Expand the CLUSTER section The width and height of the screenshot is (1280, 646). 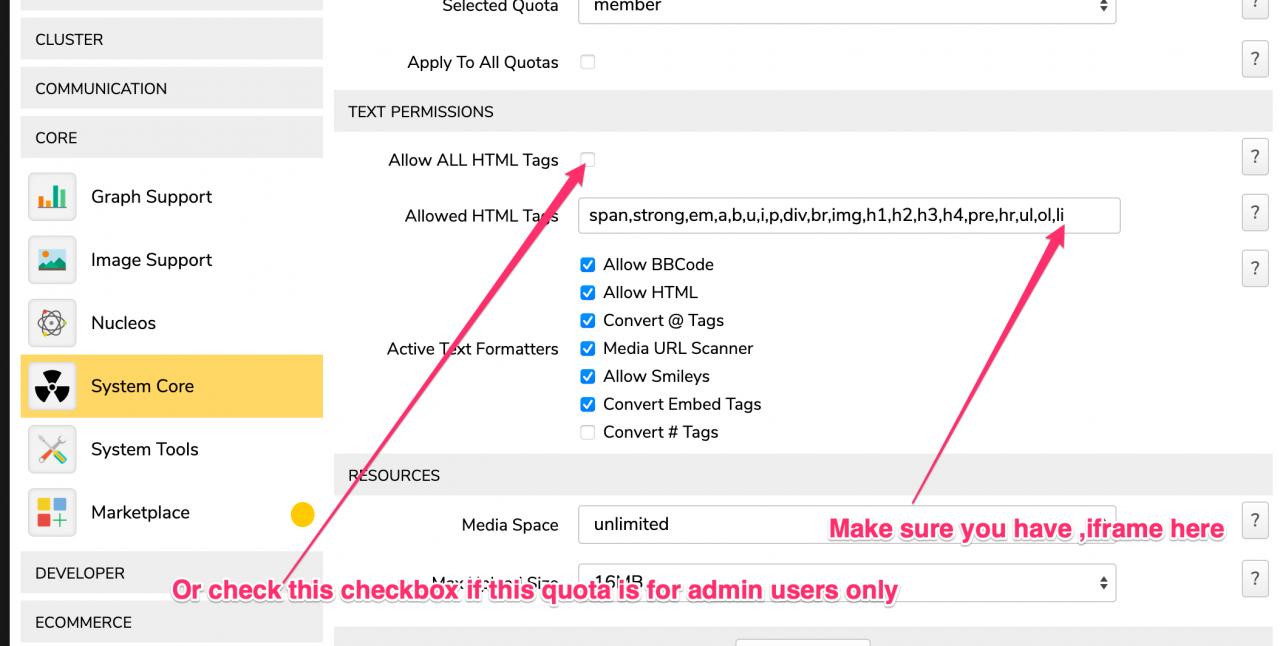click(x=172, y=39)
